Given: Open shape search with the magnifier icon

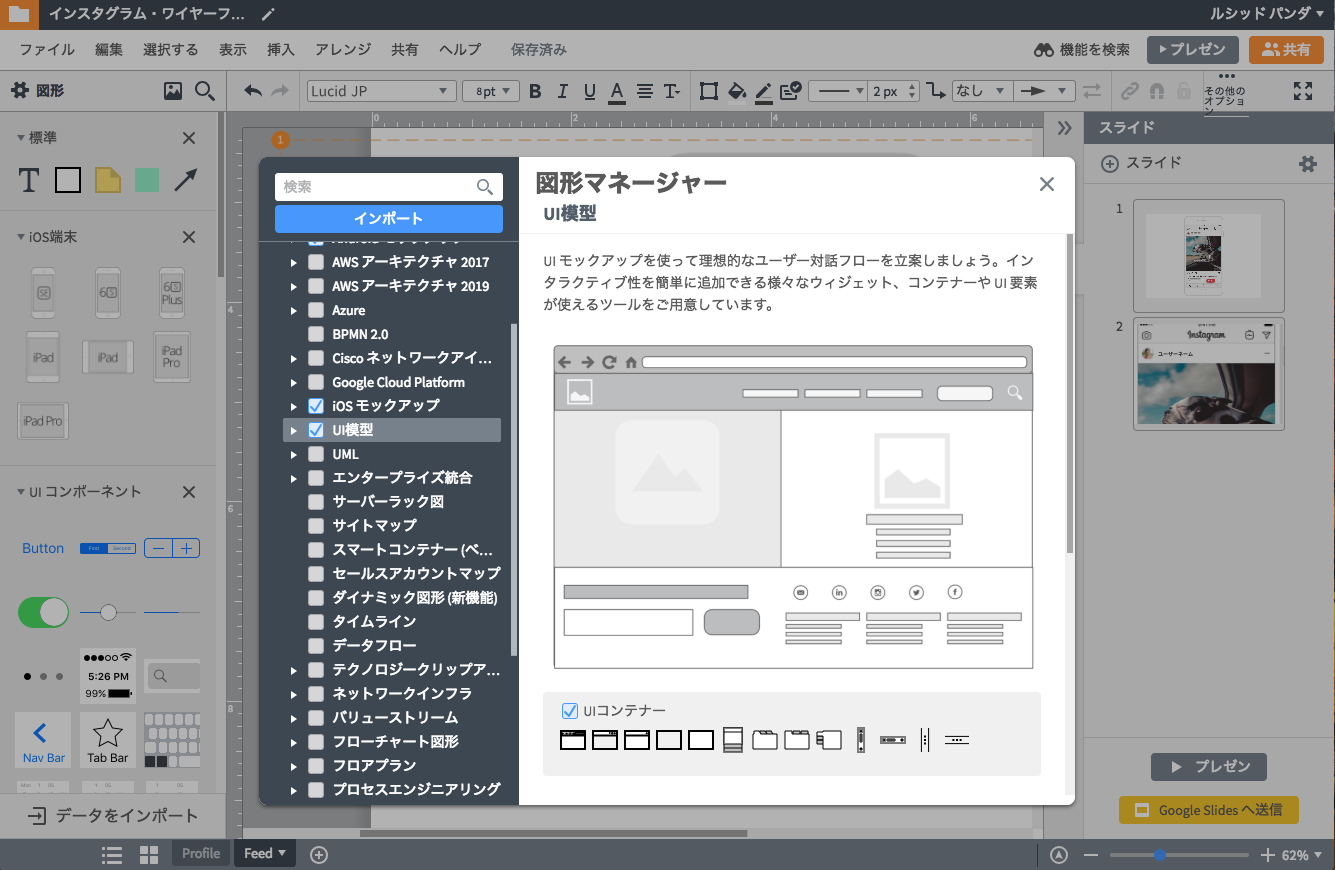Looking at the screenshot, I should 205,91.
